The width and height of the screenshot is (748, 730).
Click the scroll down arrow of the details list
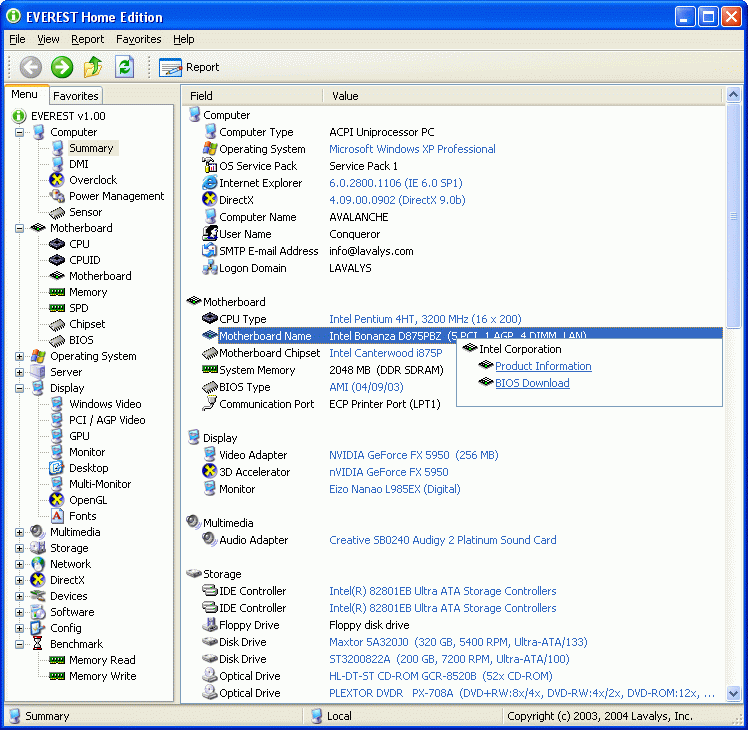pos(733,693)
